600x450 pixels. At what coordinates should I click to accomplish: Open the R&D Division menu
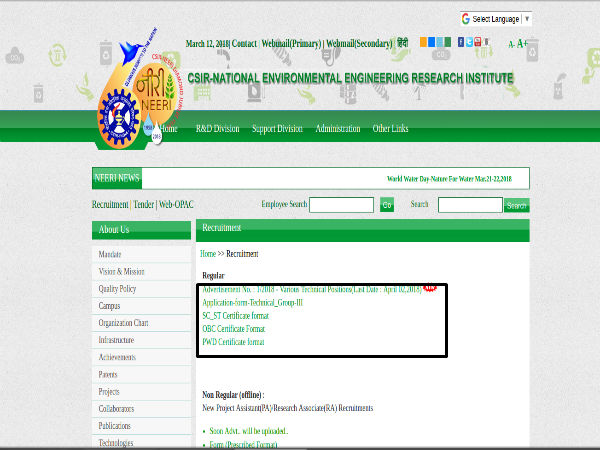click(x=217, y=129)
